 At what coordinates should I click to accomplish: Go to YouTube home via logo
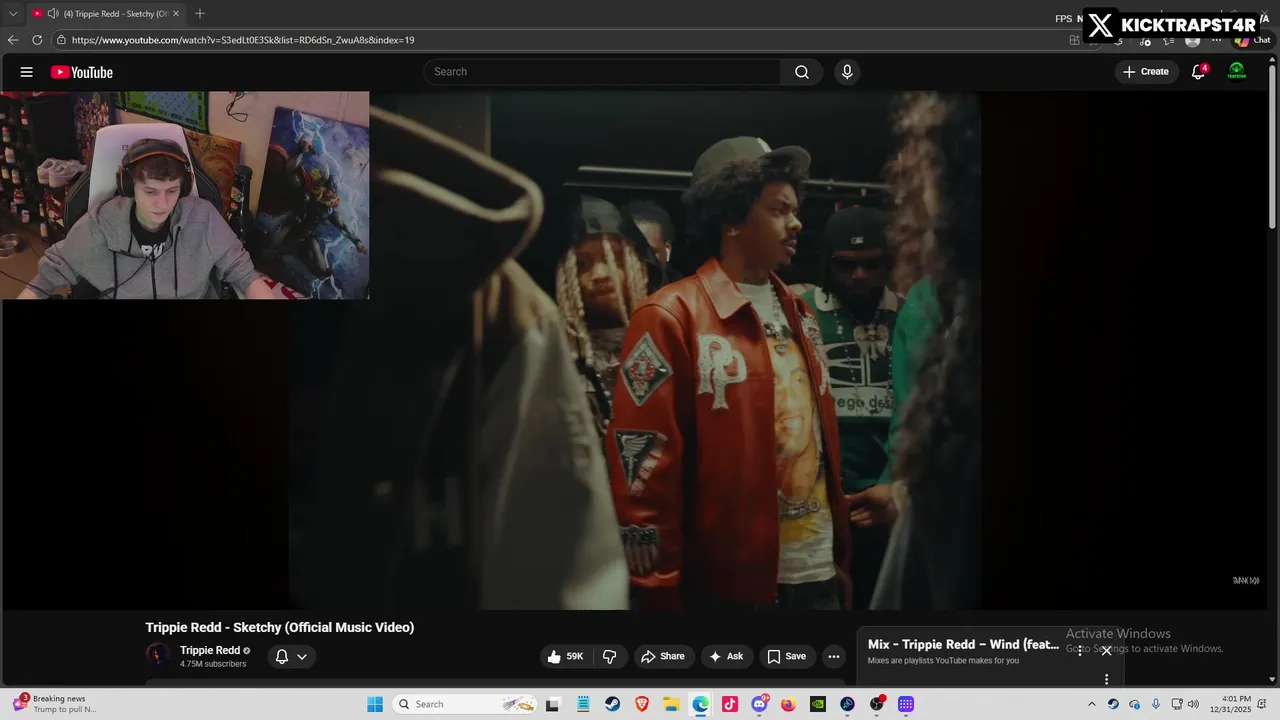[x=82, y=72]
